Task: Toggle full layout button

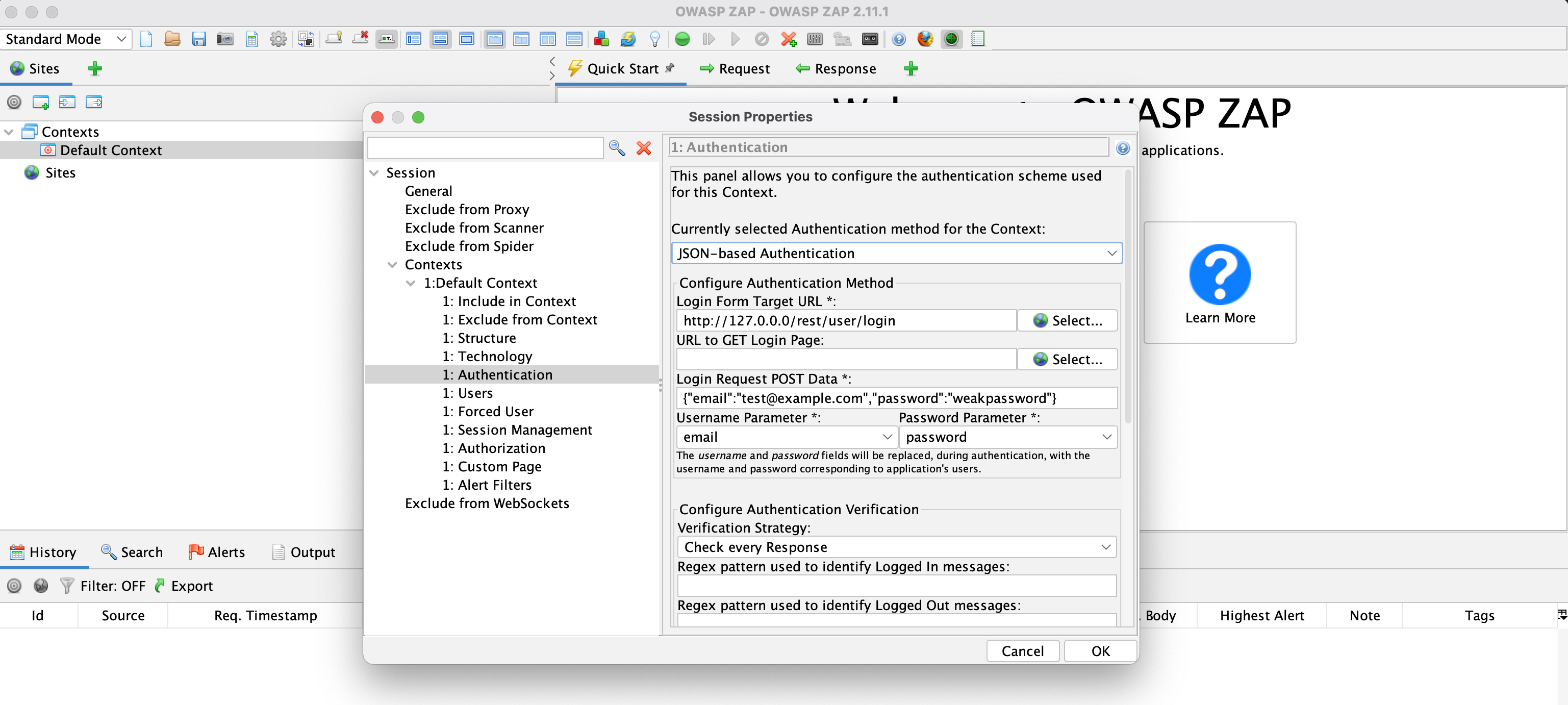Action: [x=467, y=39]
